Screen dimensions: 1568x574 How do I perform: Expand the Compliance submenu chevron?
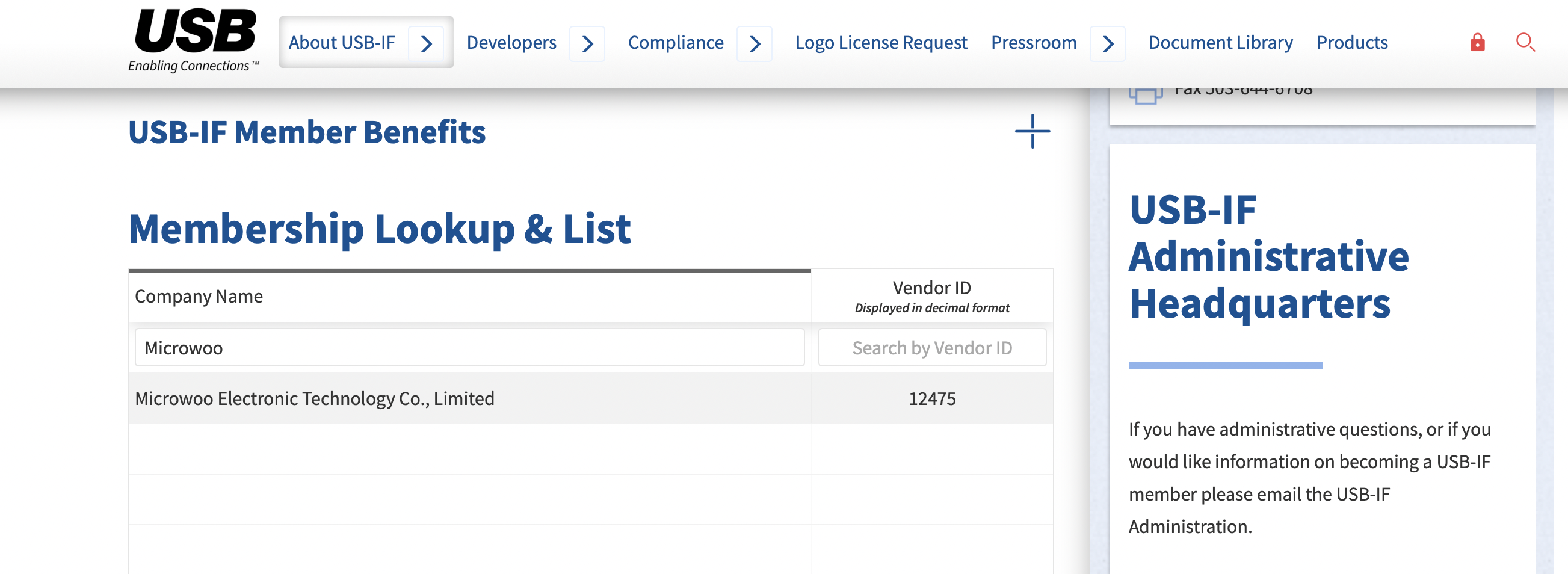pos(754,44)
